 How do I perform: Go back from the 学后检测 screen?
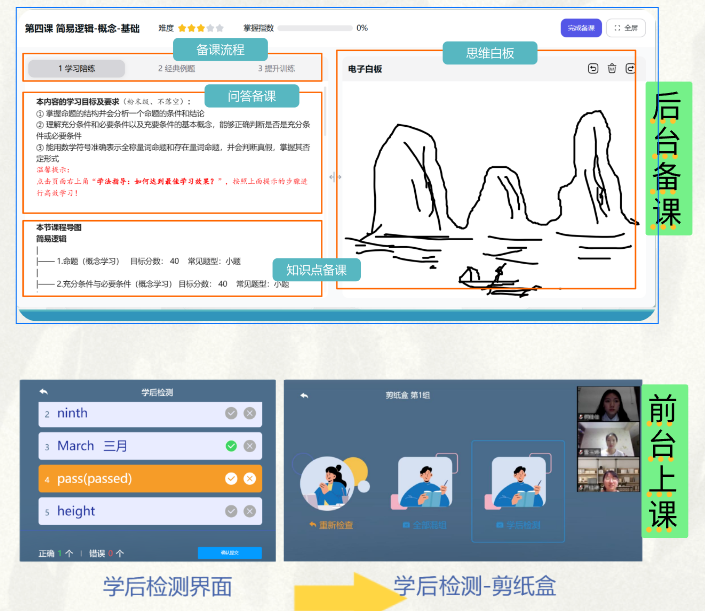(x=44, y=392)
